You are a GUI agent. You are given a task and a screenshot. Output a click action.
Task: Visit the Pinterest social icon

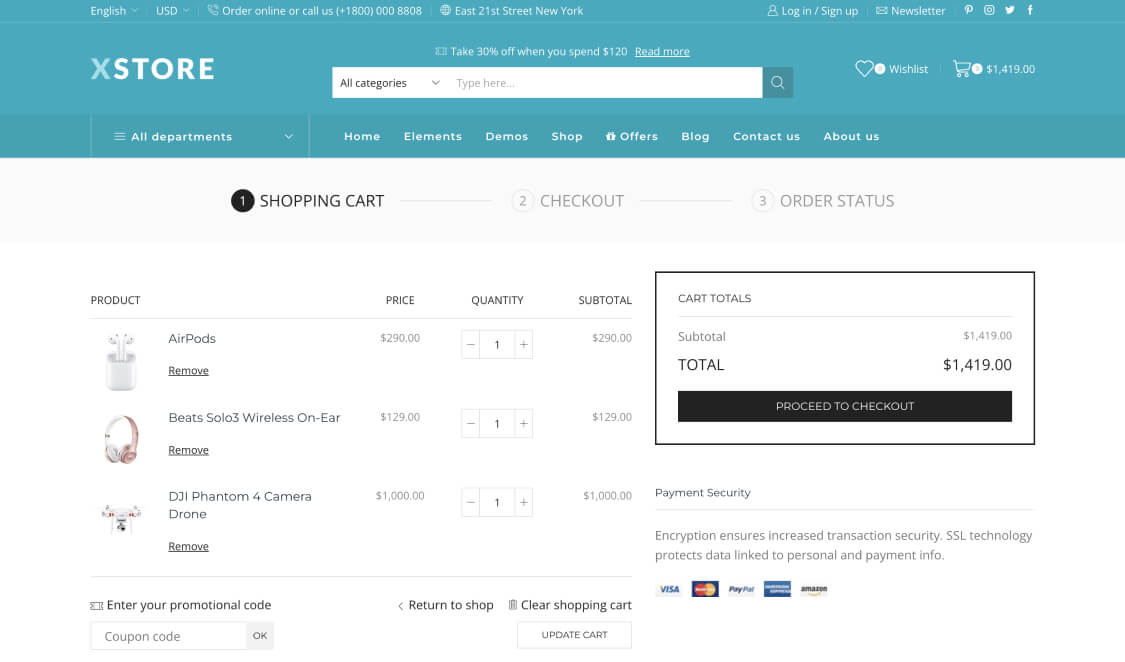coord(968,10)
